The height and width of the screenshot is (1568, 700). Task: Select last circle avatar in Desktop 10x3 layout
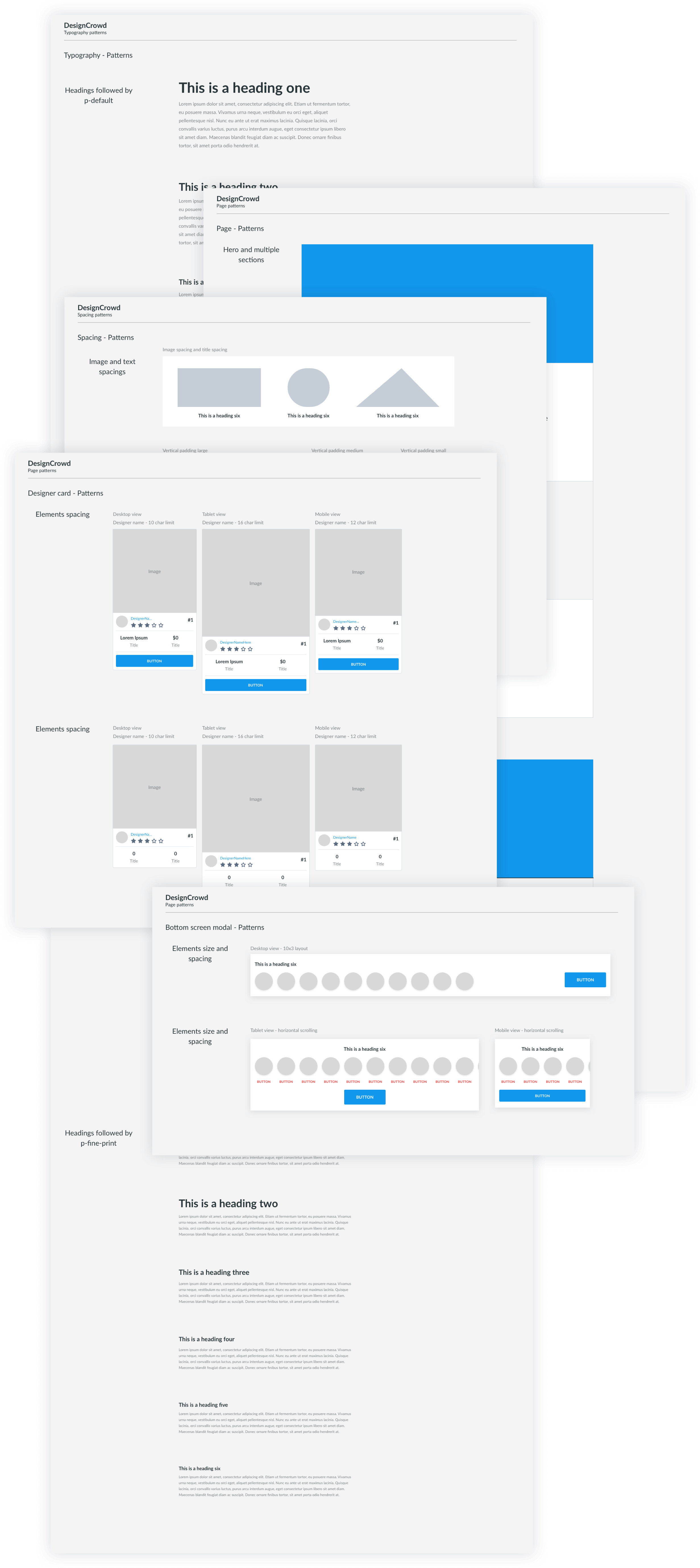click(x=465, y=981)
